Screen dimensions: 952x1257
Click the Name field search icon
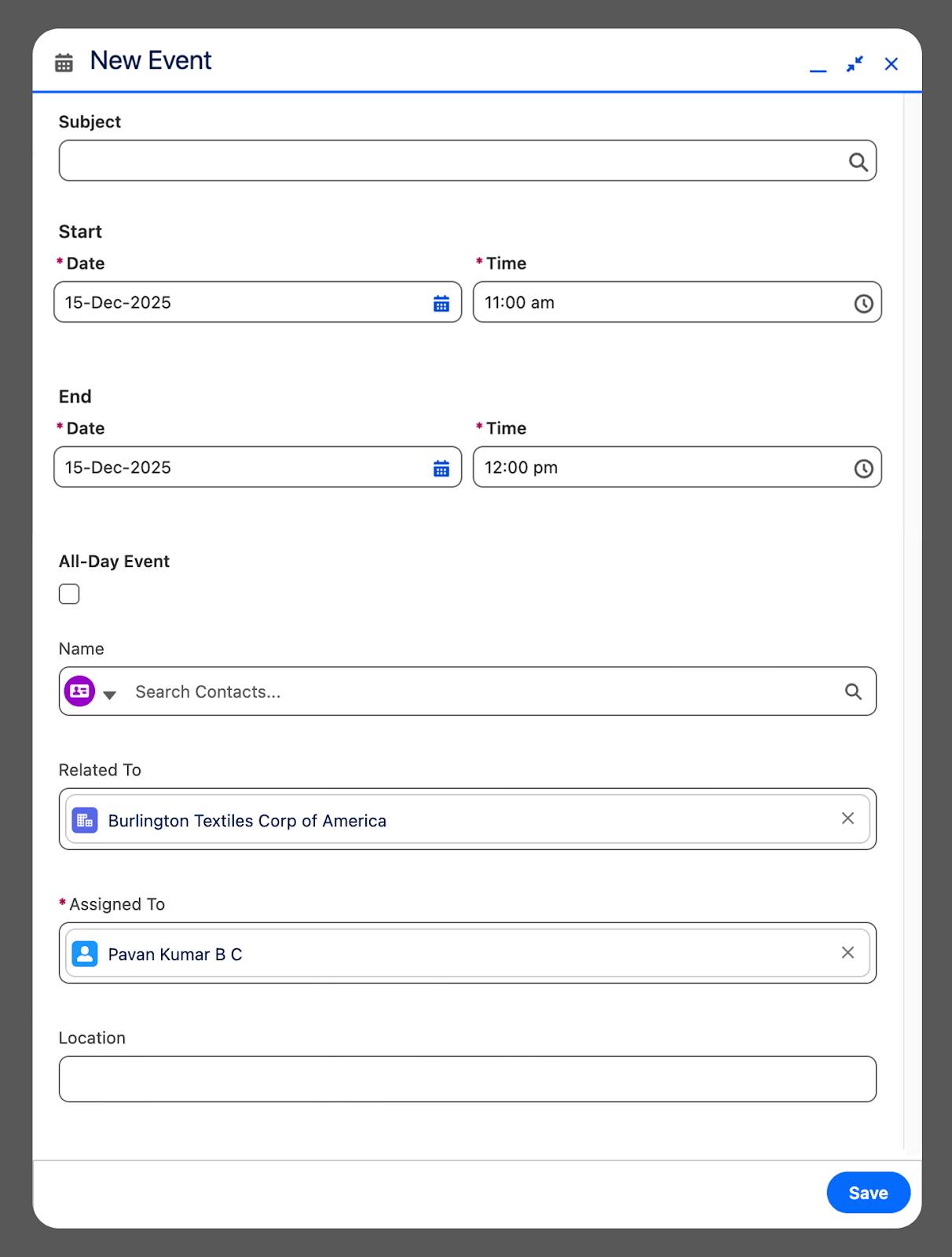coord(853,691)
